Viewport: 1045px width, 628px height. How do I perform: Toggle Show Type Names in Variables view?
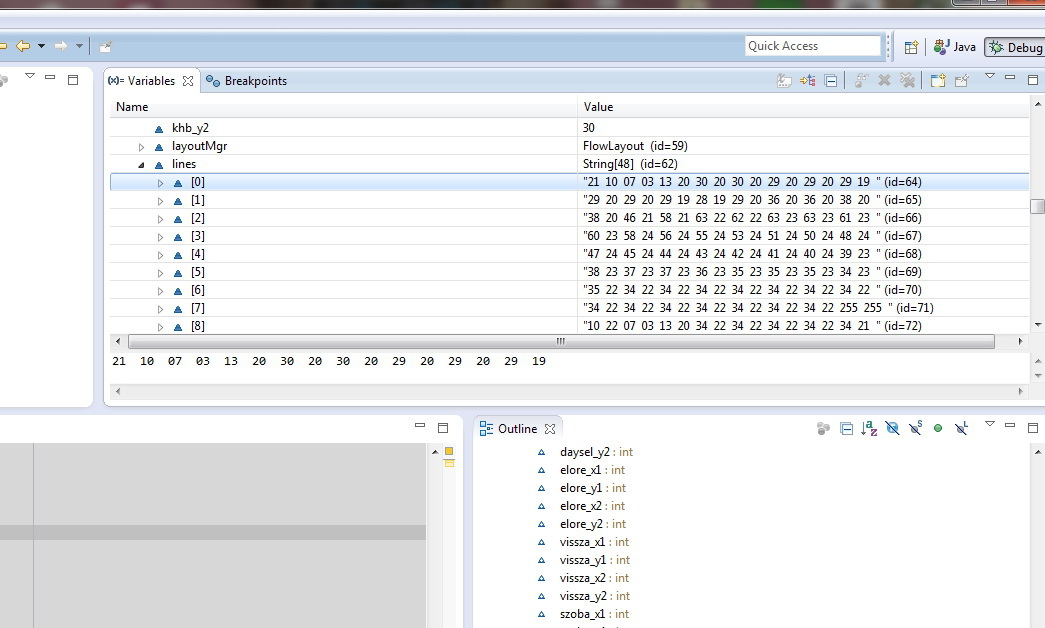tap(784, 81)
